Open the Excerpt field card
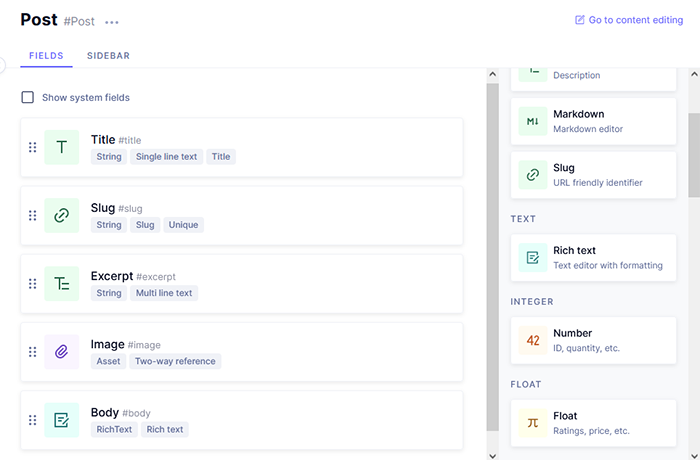 [x=242, y=284]
